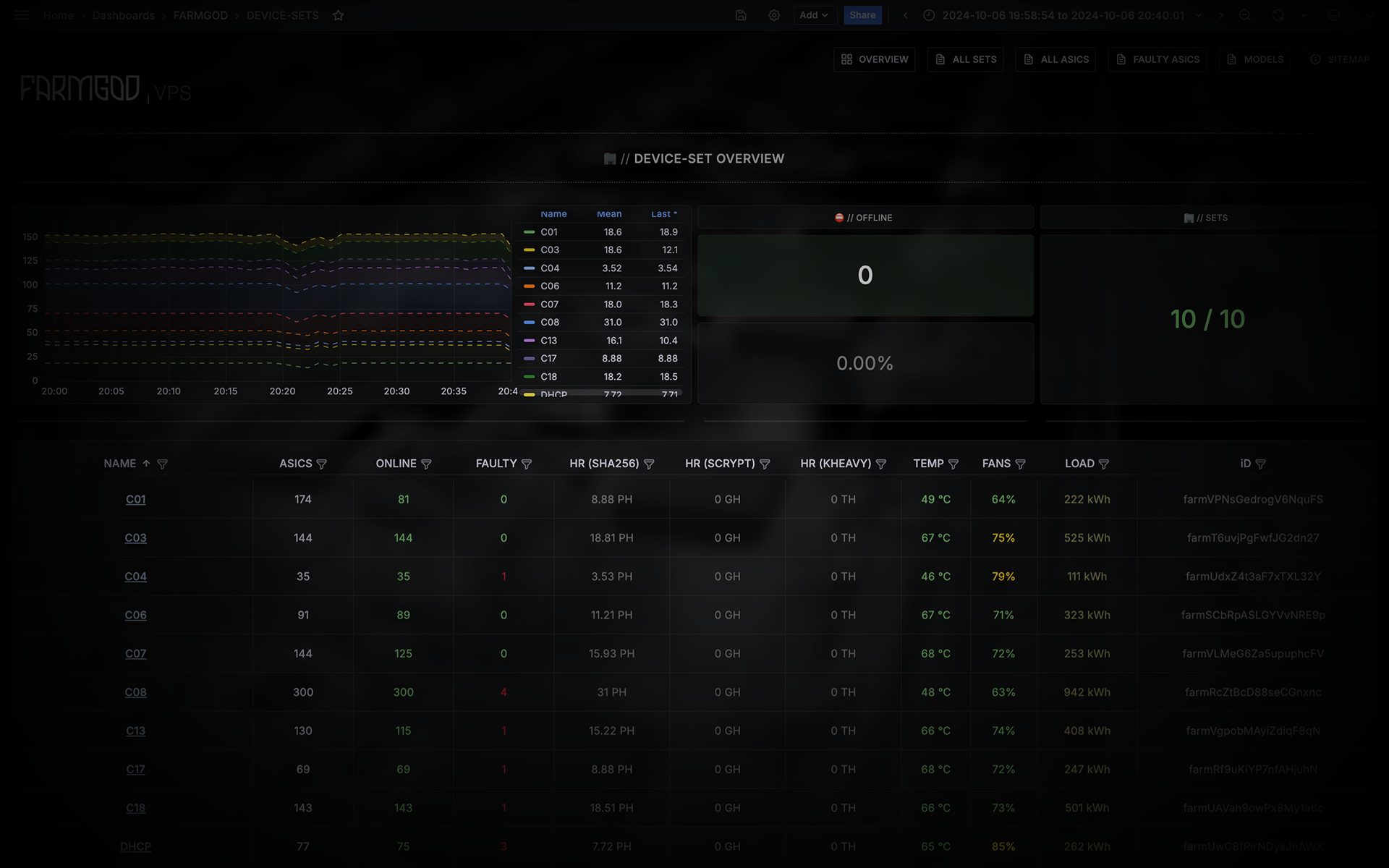This screenshot has height=868, width=1389.
Task: Save the dashboard with the floppy-disk icon
Action: click(x=741, y=15)
